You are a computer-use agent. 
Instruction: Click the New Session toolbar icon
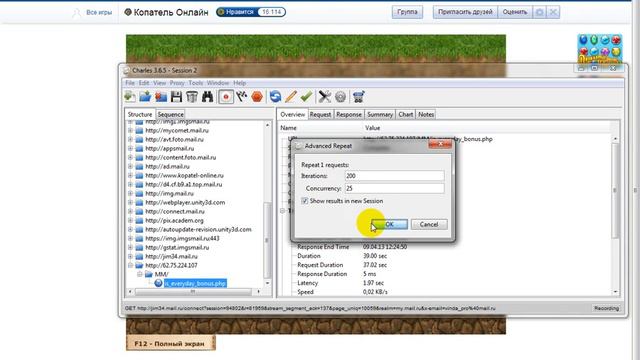[130, 97]
